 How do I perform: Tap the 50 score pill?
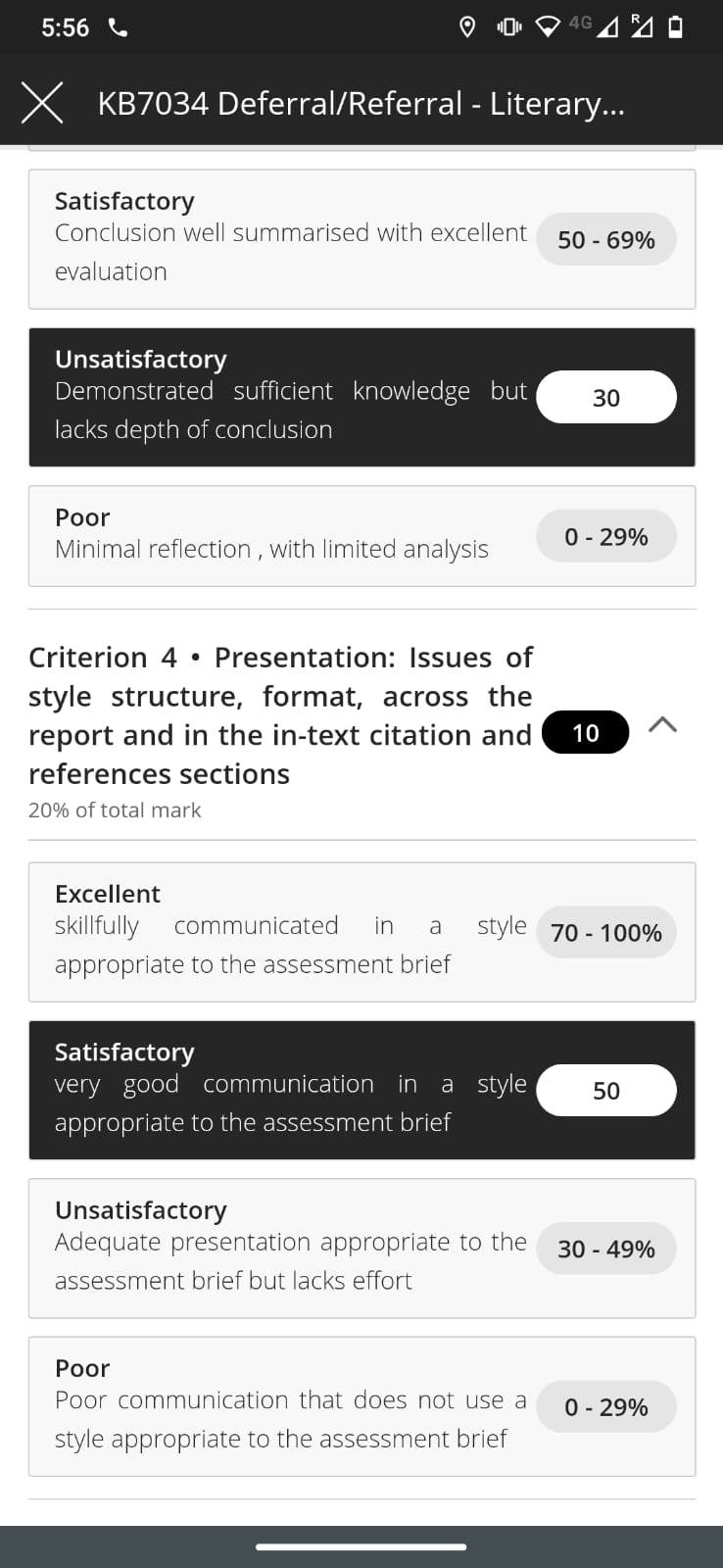[x=606, y=1090]
